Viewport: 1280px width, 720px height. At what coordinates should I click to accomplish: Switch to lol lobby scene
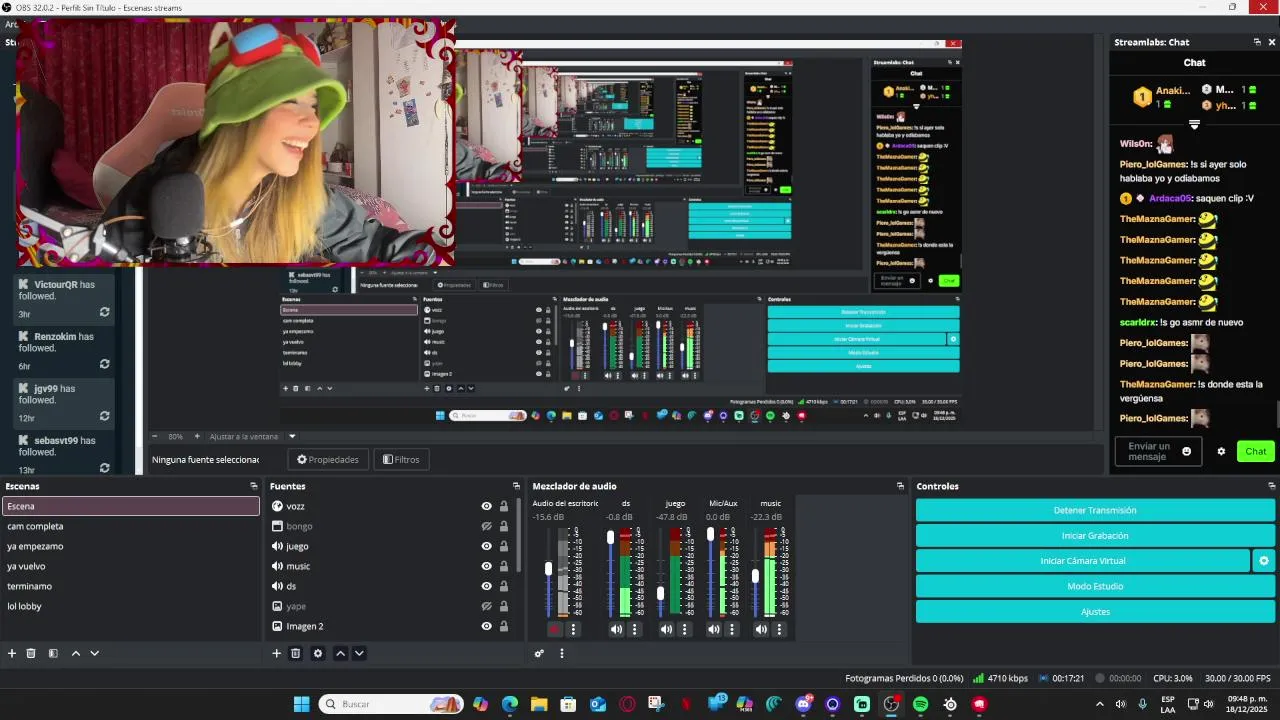pos(130,606)
